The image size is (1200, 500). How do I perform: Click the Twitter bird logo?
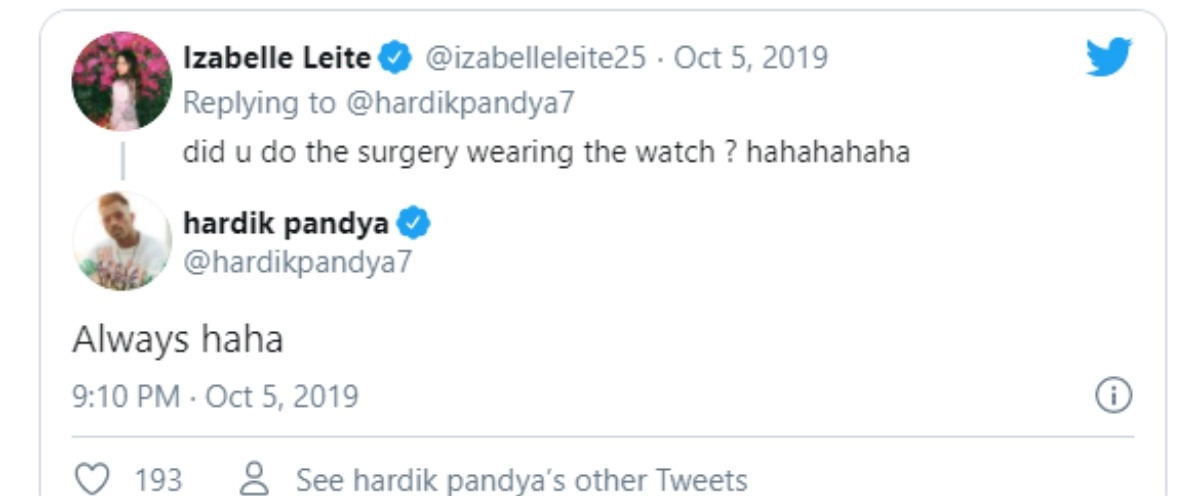click(x=1109, y=58)
